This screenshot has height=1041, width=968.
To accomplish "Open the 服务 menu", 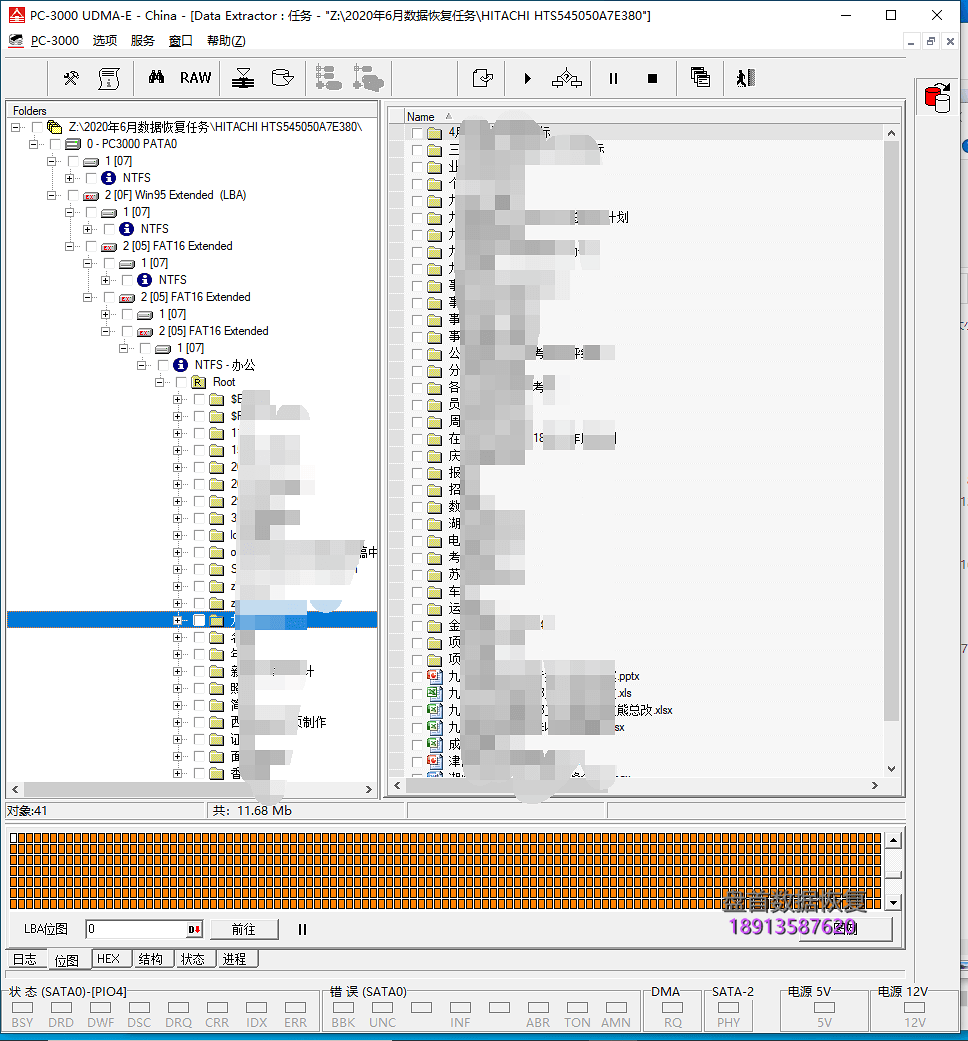I will [143, 40].
